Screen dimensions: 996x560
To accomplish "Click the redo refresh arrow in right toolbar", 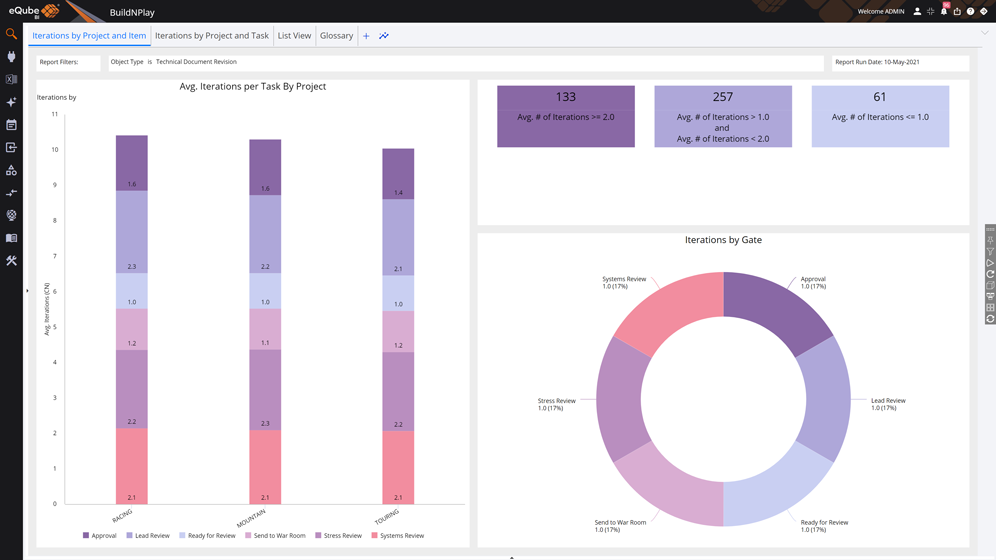I will click(990, 274).
